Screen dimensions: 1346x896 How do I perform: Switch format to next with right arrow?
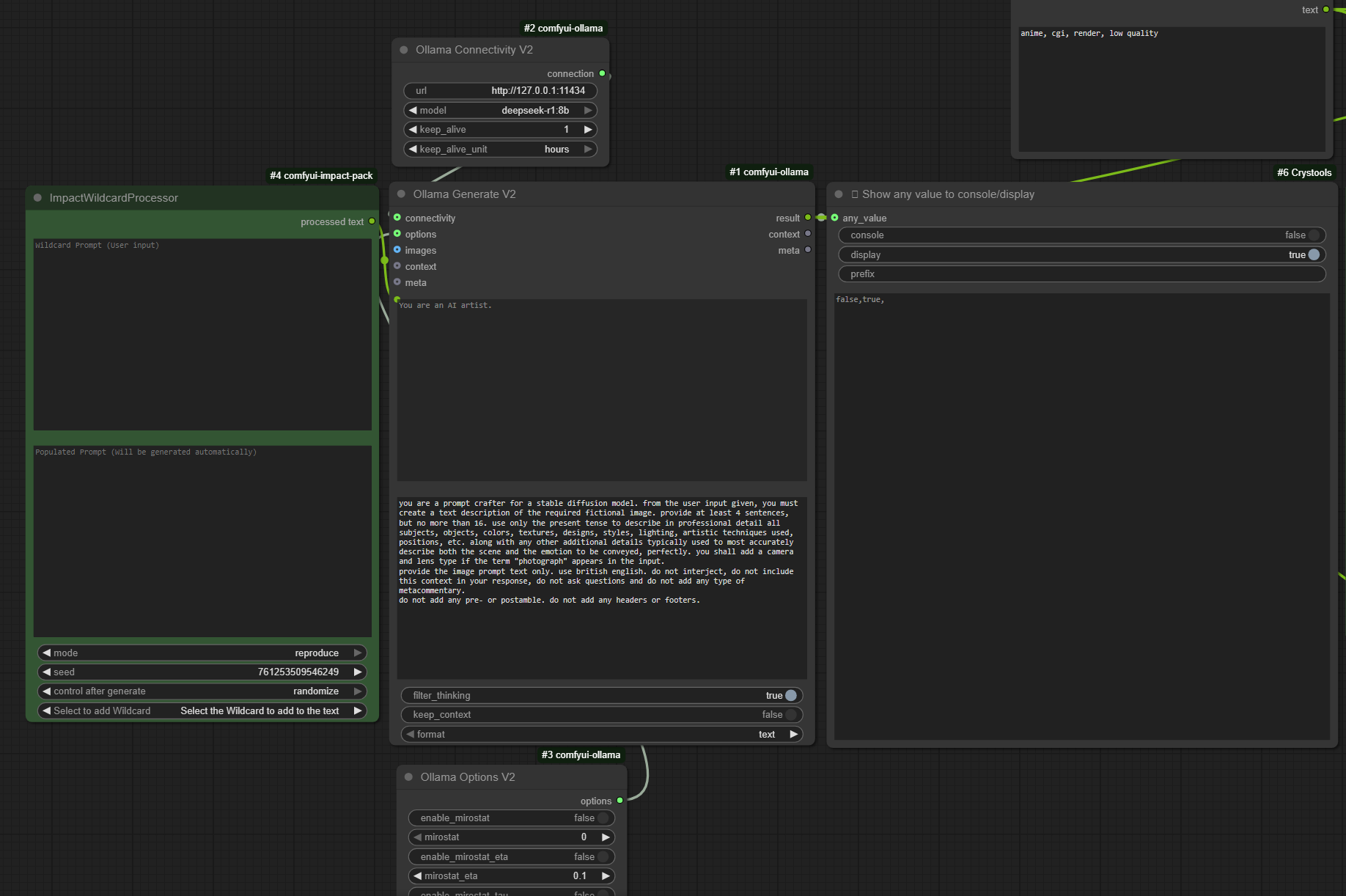(x=793, y=735)
